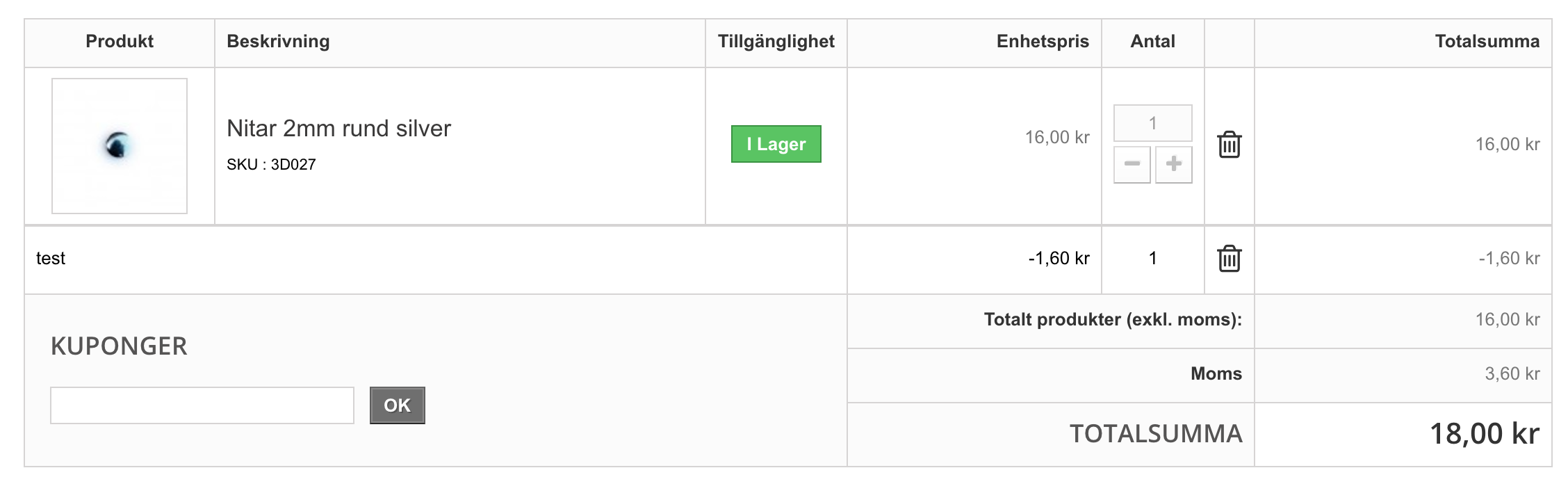
Task: Click the Moms tax label
Action: (x=1216, y=374)
